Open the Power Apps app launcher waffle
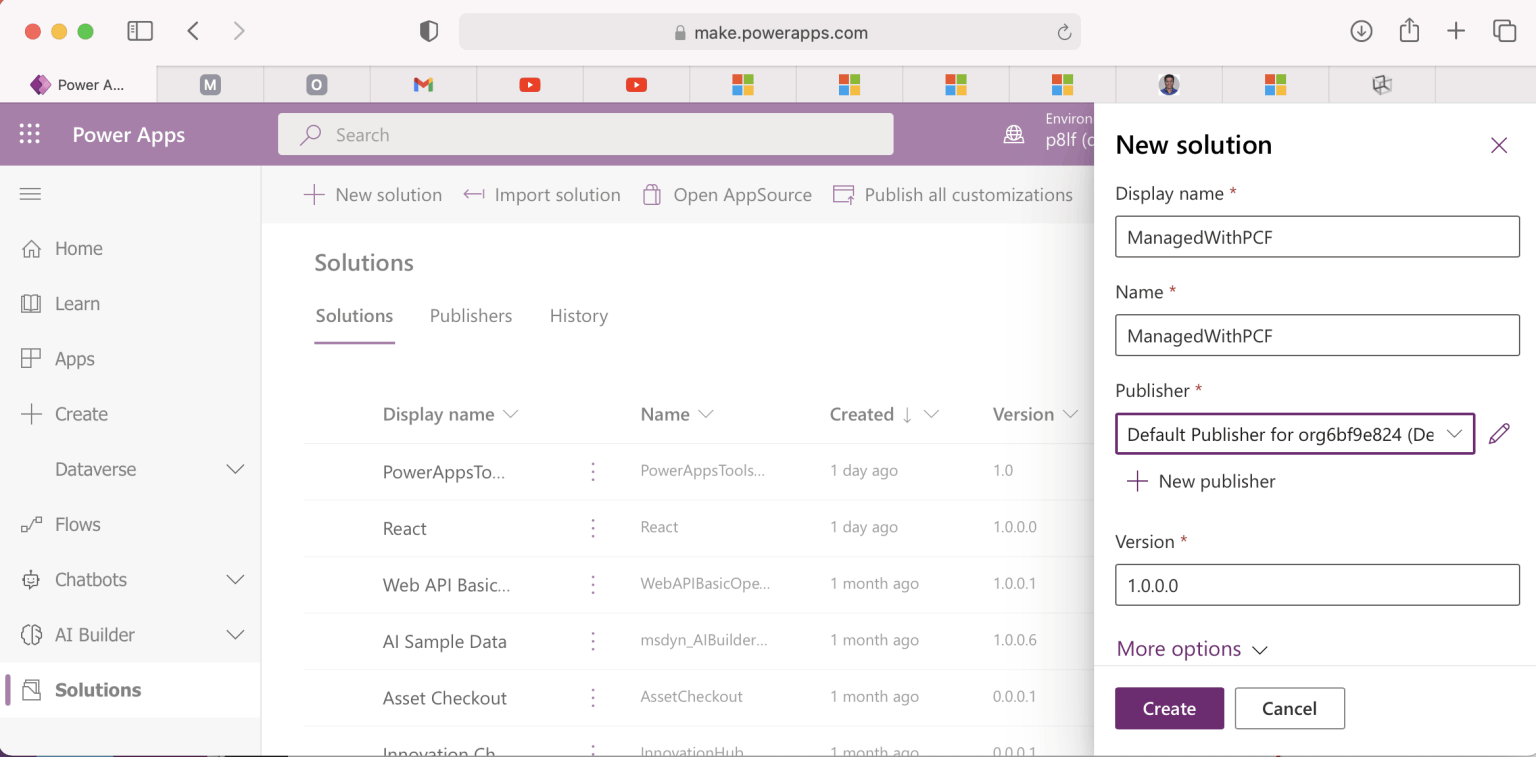Image resolution: width=1536 pixels, height=757 pixels. (30, 135)
